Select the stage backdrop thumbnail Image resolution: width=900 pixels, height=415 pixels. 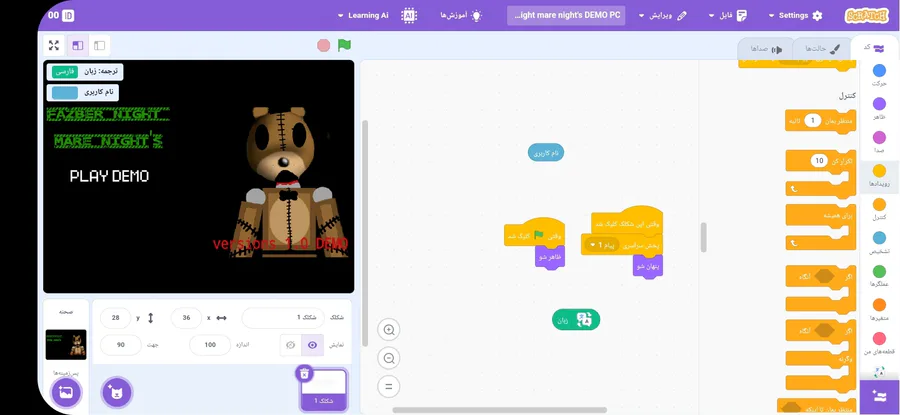click(66, 344)
